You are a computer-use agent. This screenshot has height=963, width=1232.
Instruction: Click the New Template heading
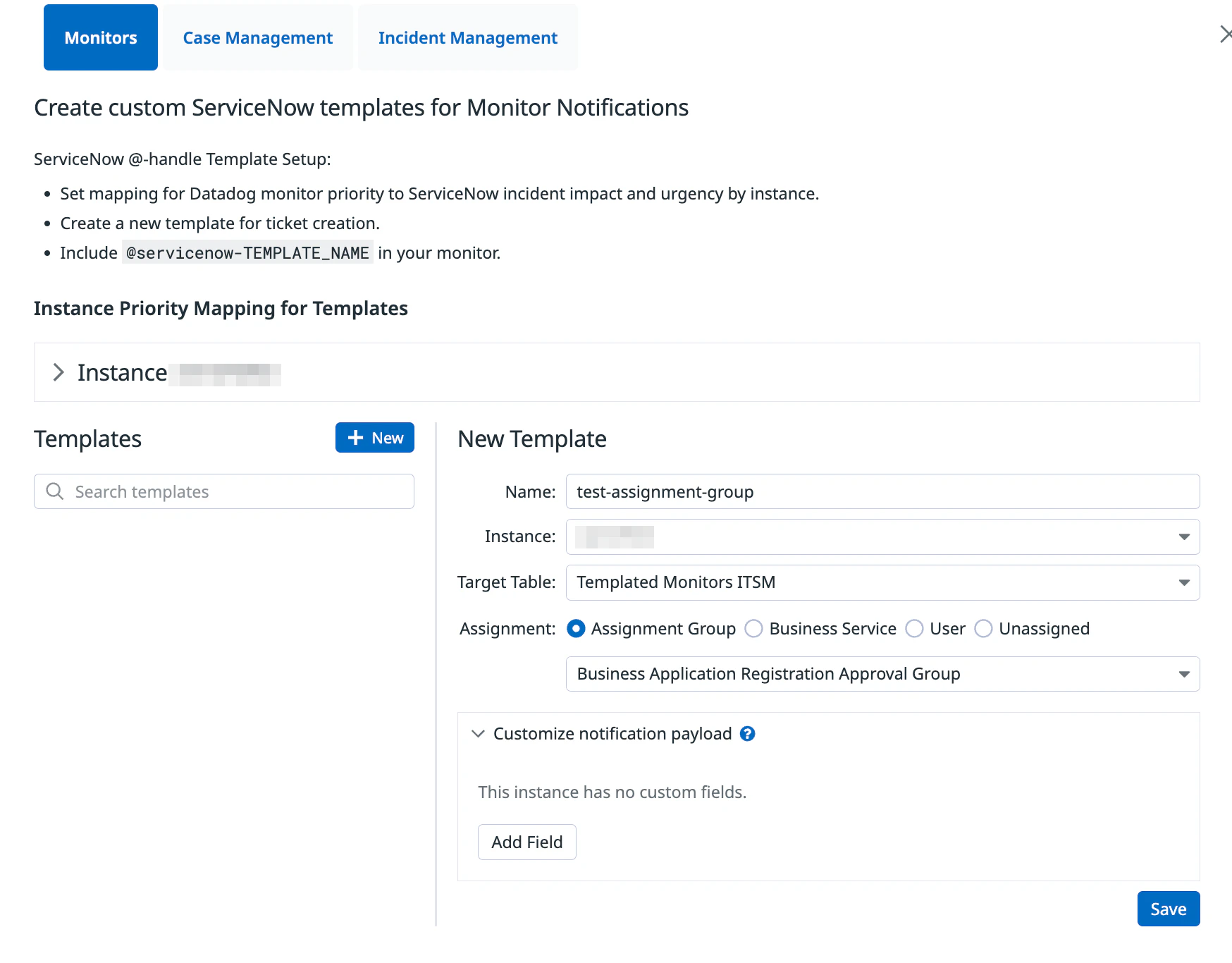532,438
